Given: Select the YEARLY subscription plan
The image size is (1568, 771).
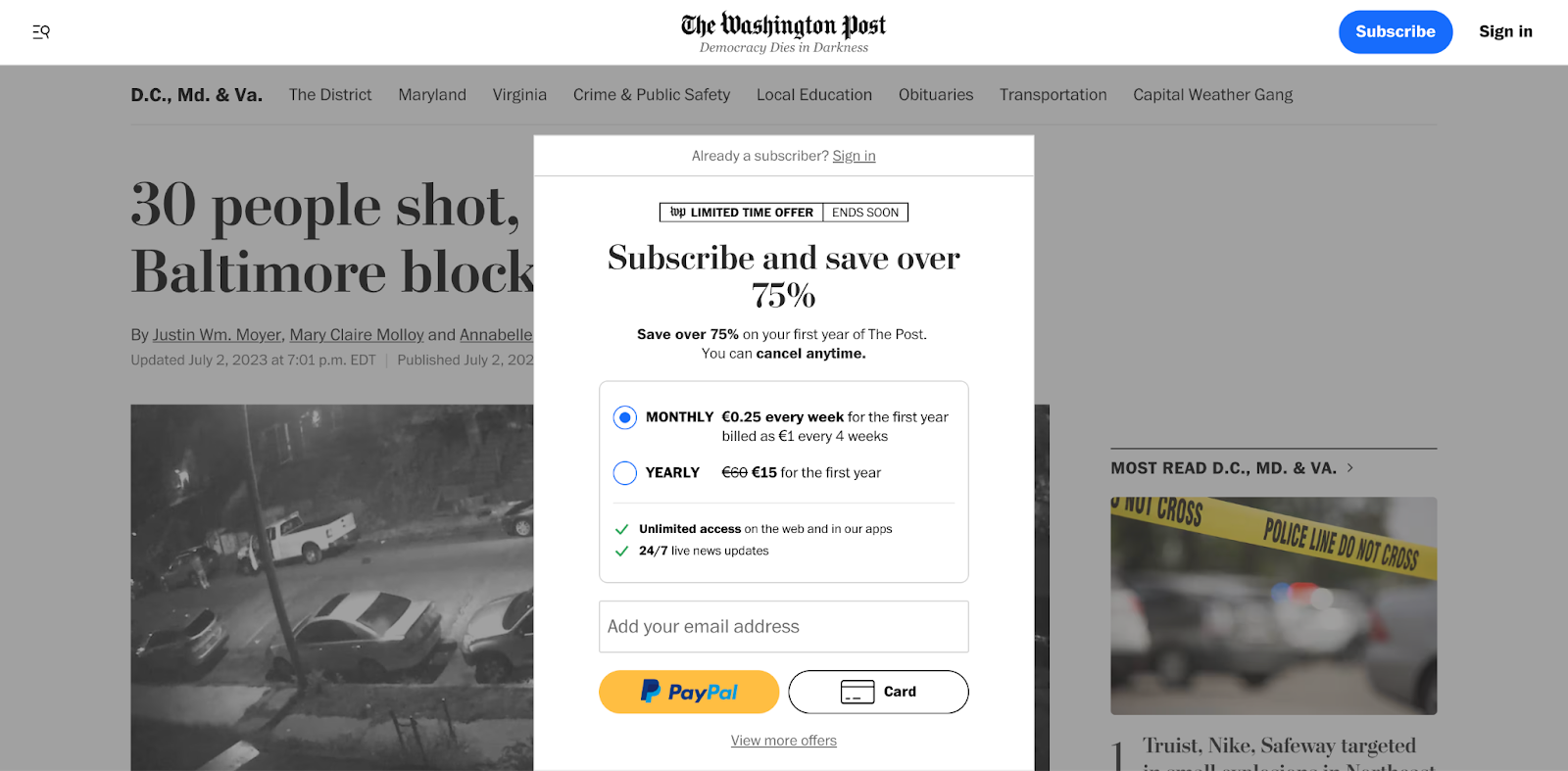Looking at the screenshot, I should tap(624, 472).
